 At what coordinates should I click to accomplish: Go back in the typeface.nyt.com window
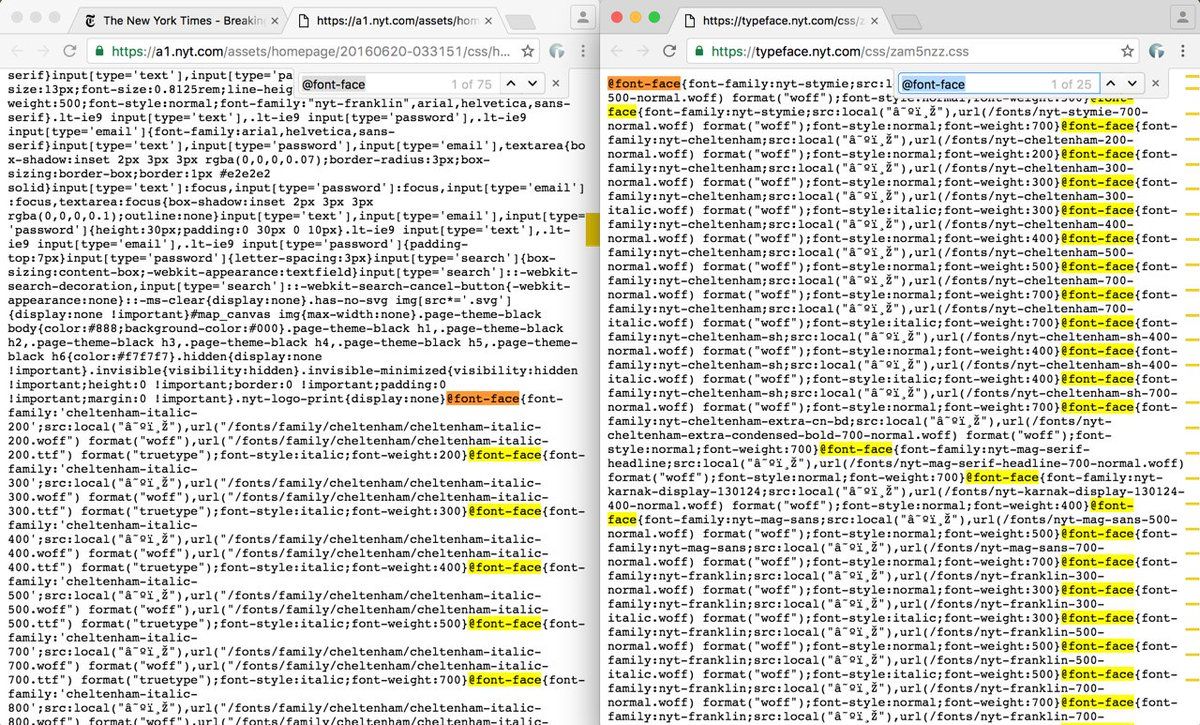[x=616, y=51]
